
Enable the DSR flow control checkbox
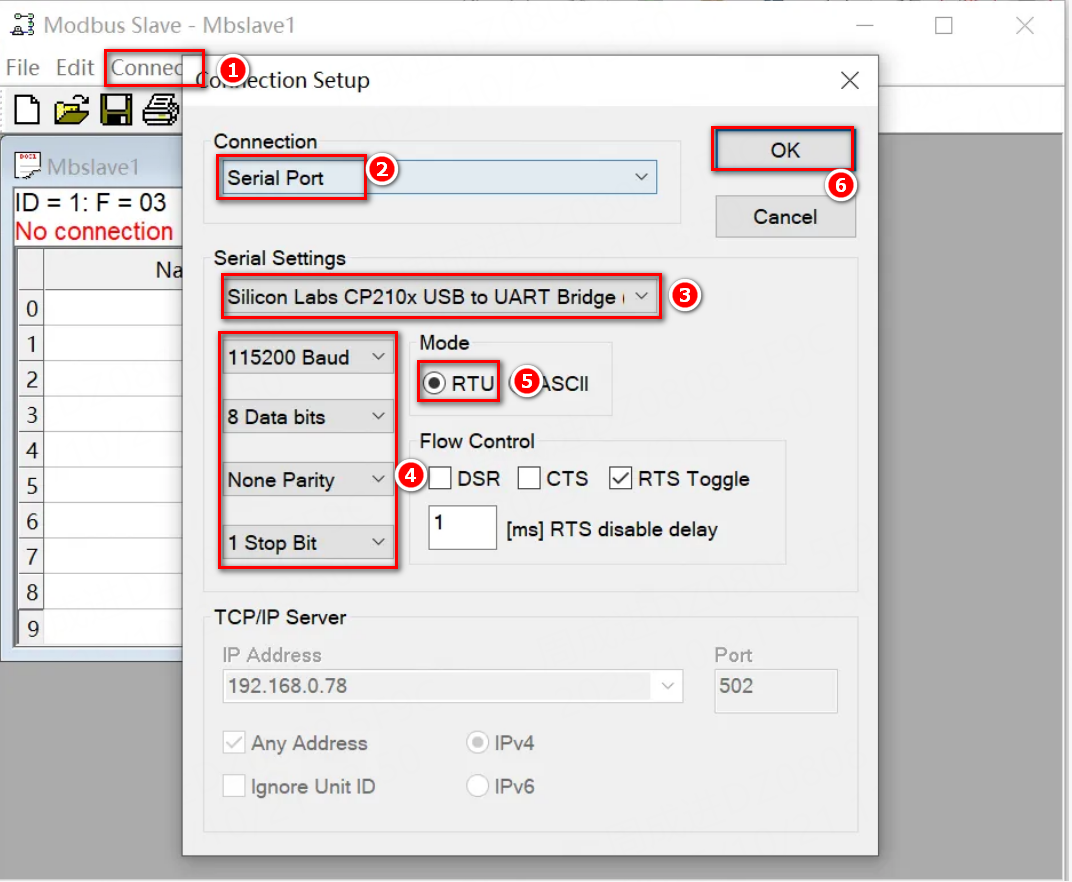[440, 479]
